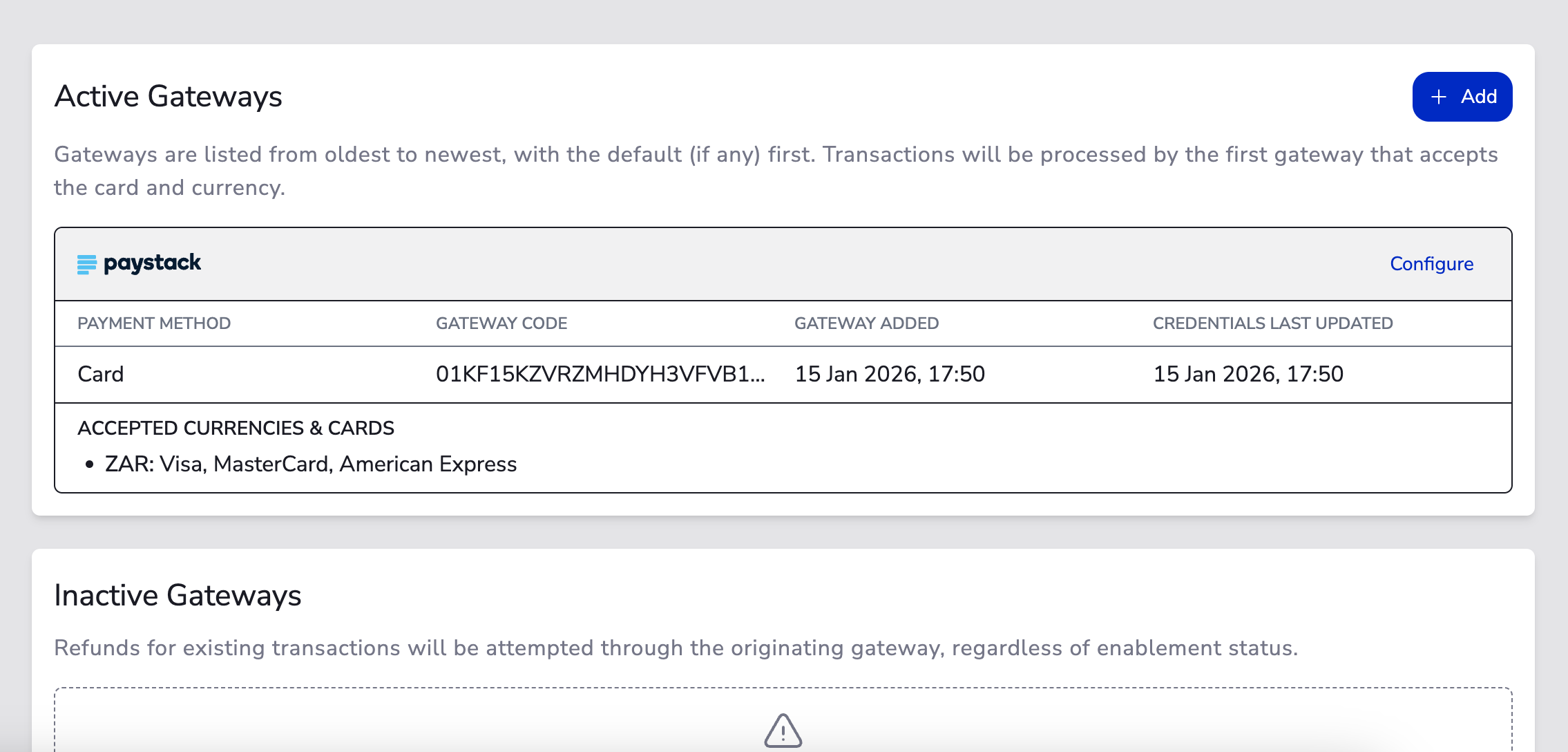Click the Card payment method cell
The width and height of the screenshot is (1568, 752).
101,374
